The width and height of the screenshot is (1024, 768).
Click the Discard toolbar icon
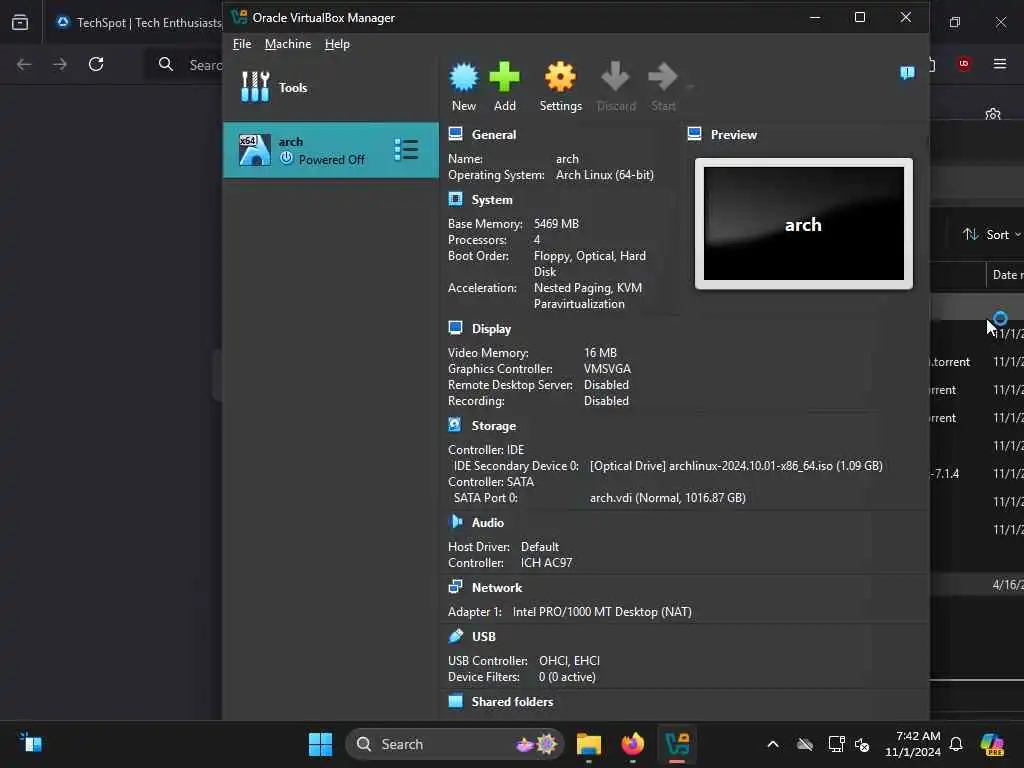point(615,77)
